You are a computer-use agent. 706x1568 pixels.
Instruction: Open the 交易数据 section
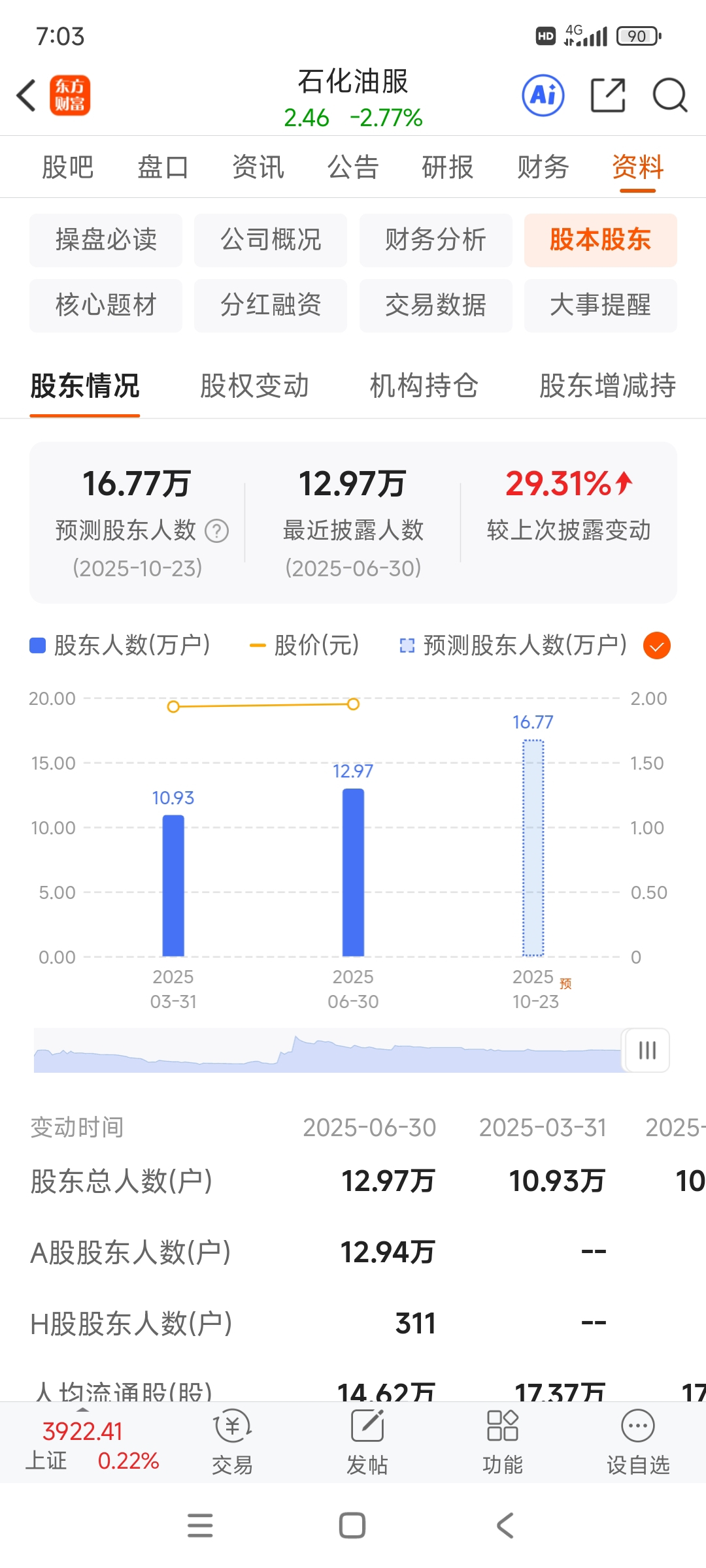[436, 306]
